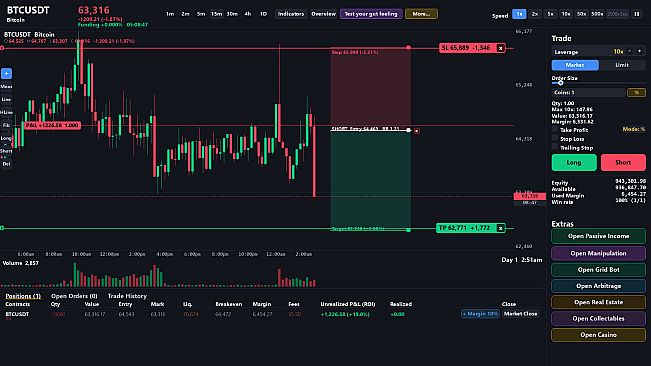651x366 pixels.
Task: Open the More... menu
Action: pos(421,14)
